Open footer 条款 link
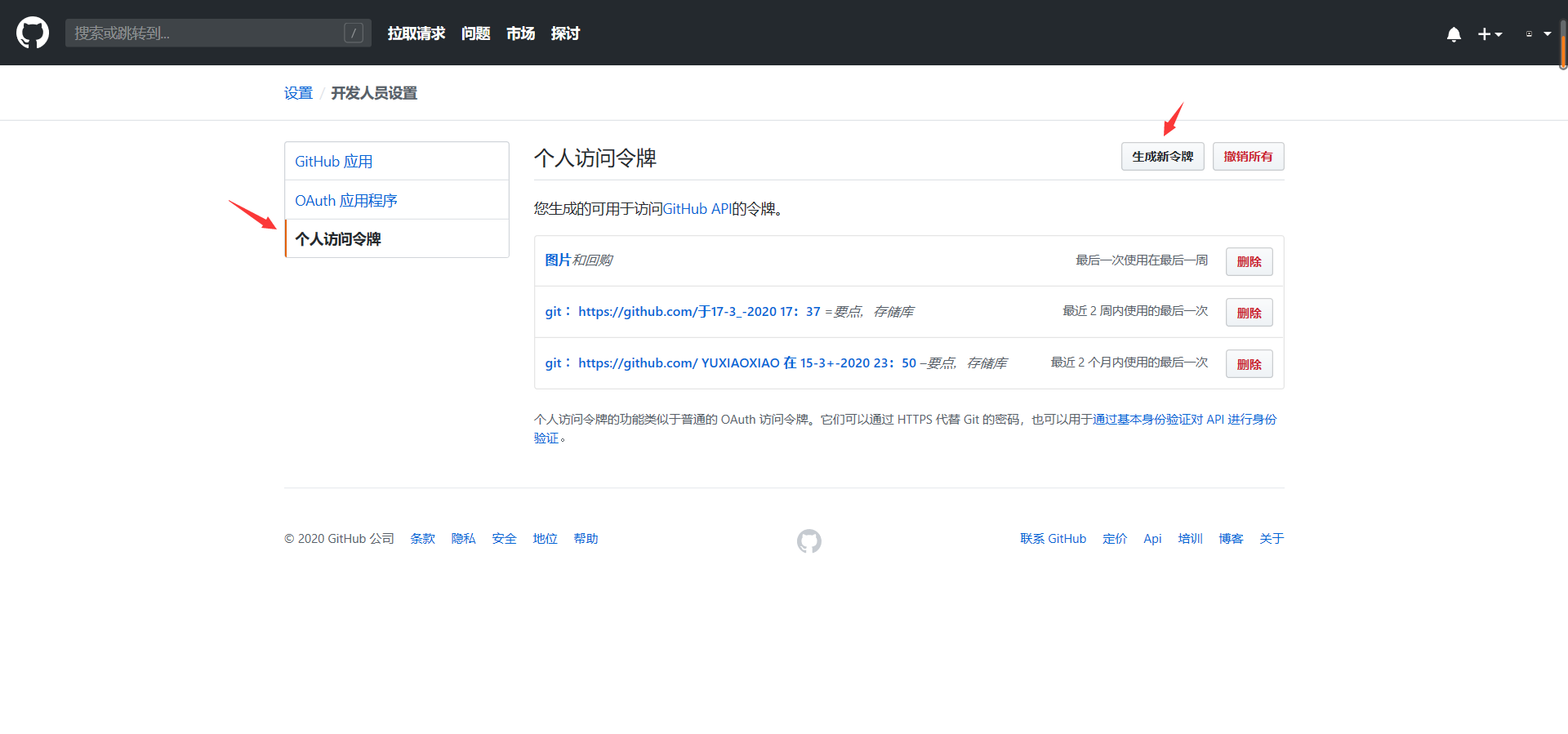This screenshot has height=734, width=1568. [422, 539]
